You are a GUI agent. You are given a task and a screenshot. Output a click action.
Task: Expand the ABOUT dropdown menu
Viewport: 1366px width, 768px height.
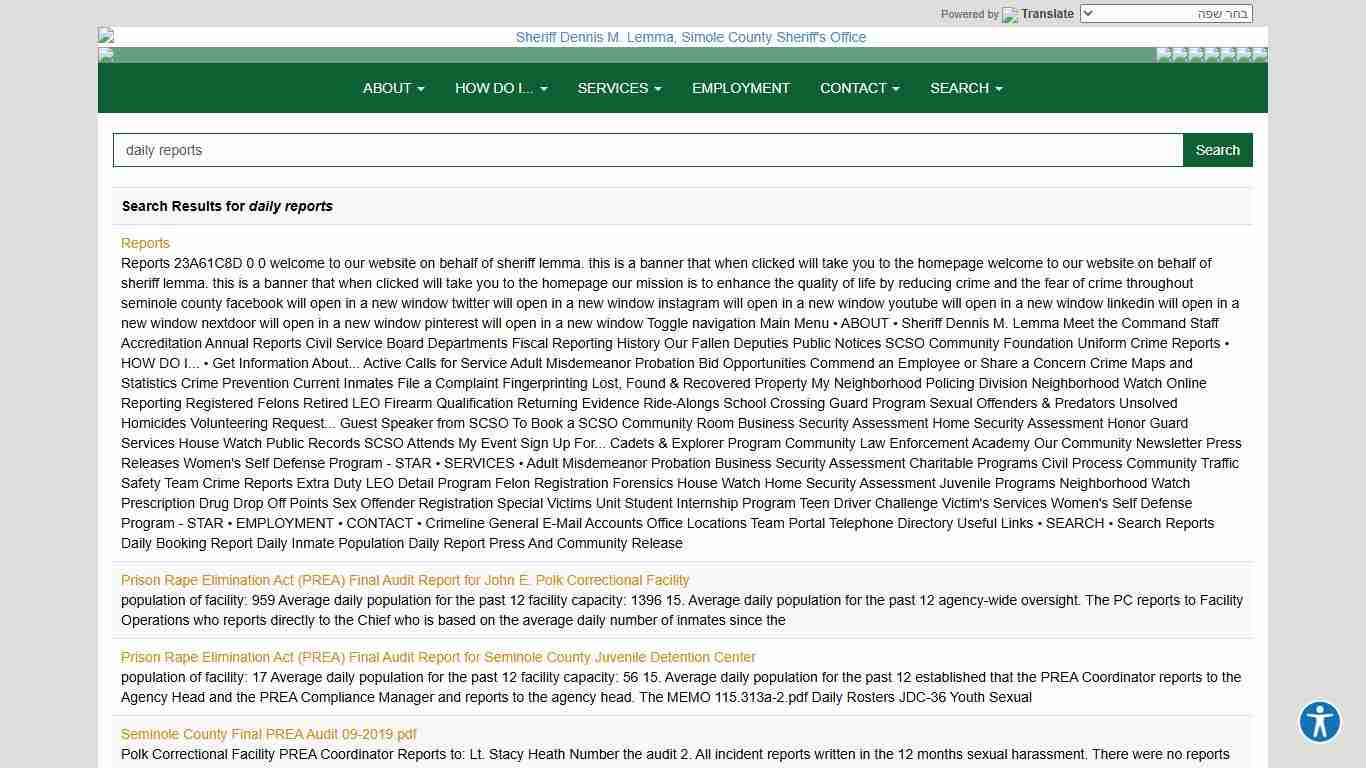tap(393, 88)
